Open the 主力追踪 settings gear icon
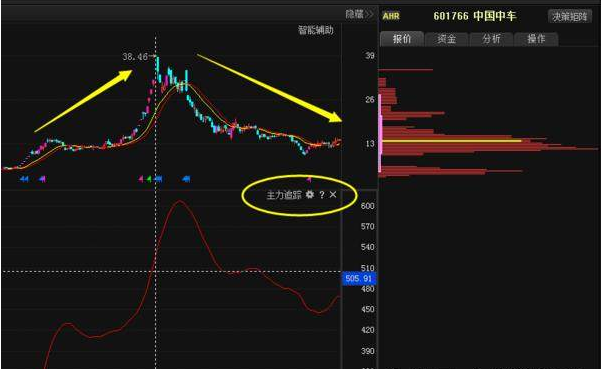 [x=309, y=195]
